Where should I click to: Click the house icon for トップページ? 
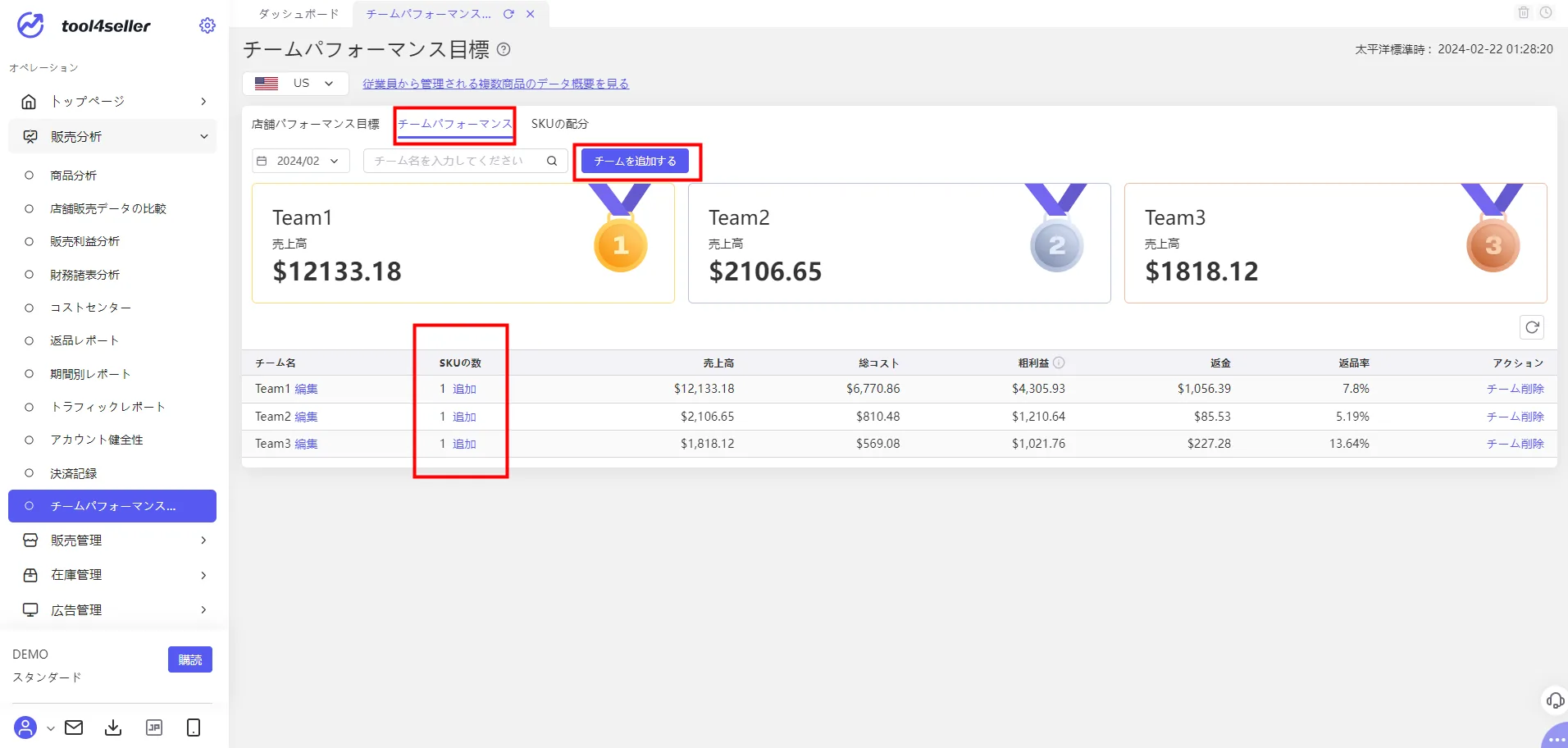(29, 101)
